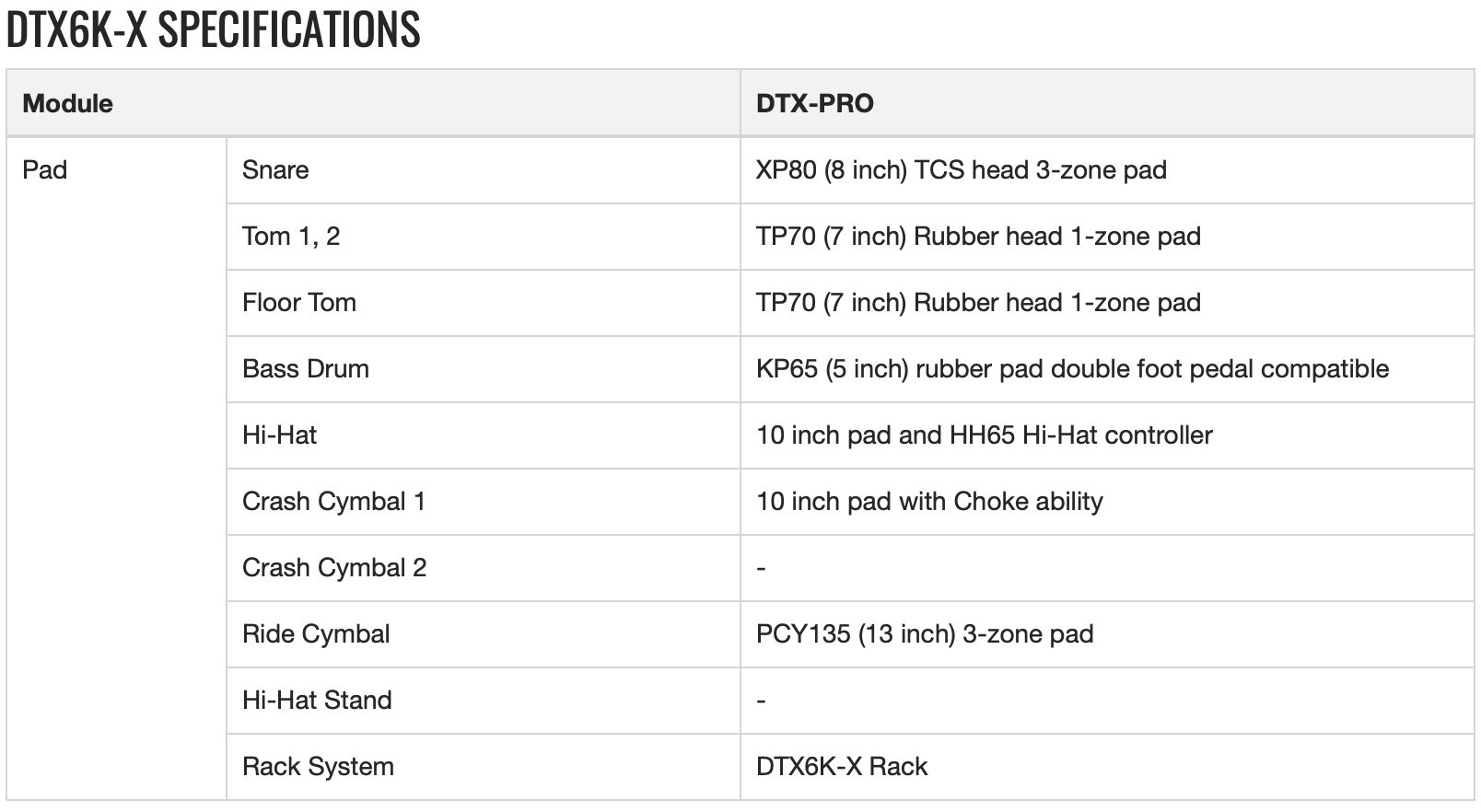Screen dimensions: 1481x812
Task: Click the Ride Cymbal label
Action: point(316,634)
